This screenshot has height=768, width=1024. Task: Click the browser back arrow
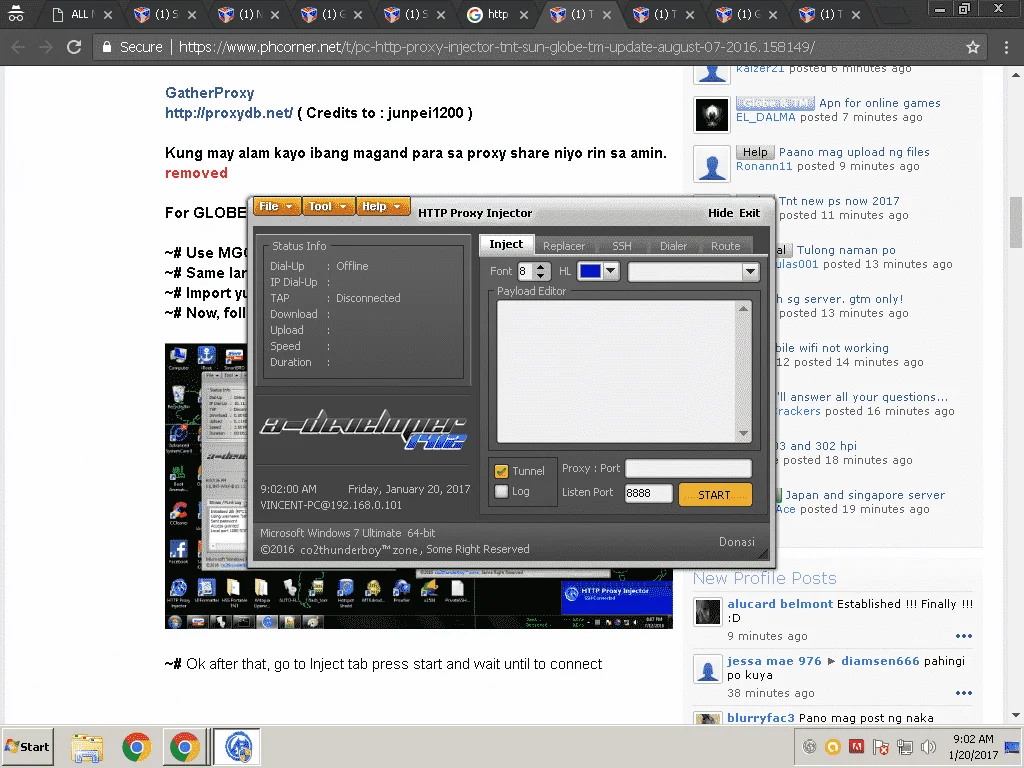point(18,47)
